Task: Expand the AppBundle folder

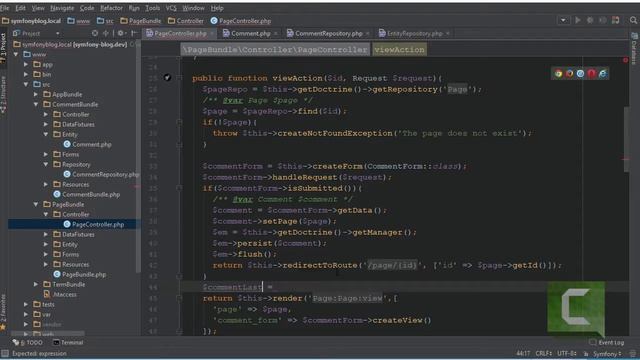Action: (x=36, y=94)
